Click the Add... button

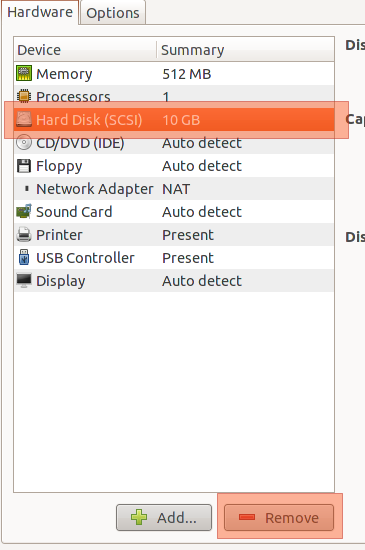tap(164, 517)
